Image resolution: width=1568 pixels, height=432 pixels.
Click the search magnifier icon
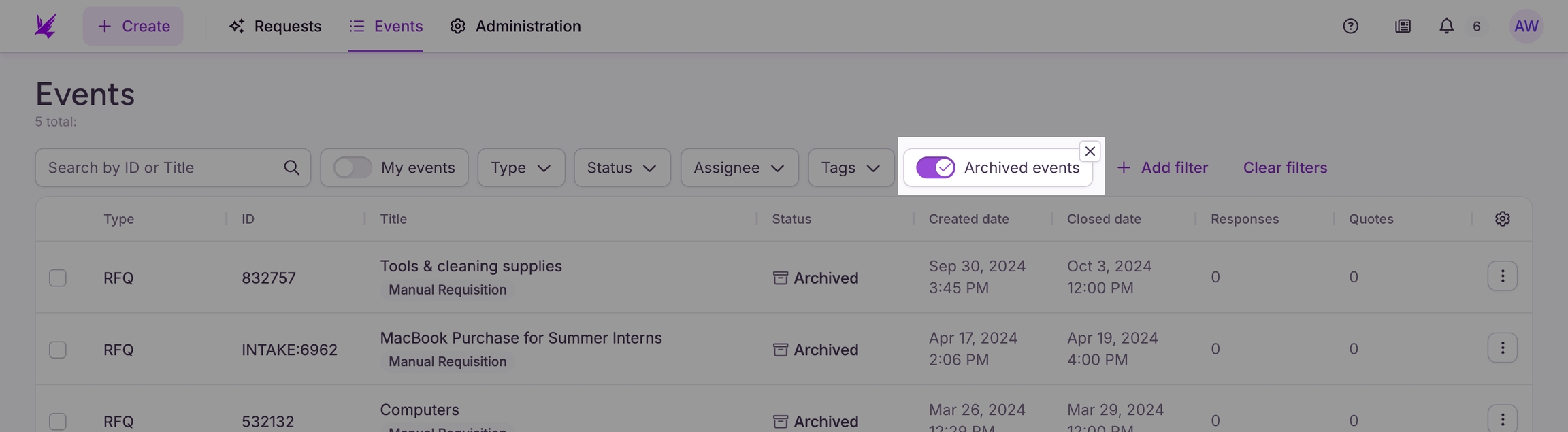click(291, 167)
